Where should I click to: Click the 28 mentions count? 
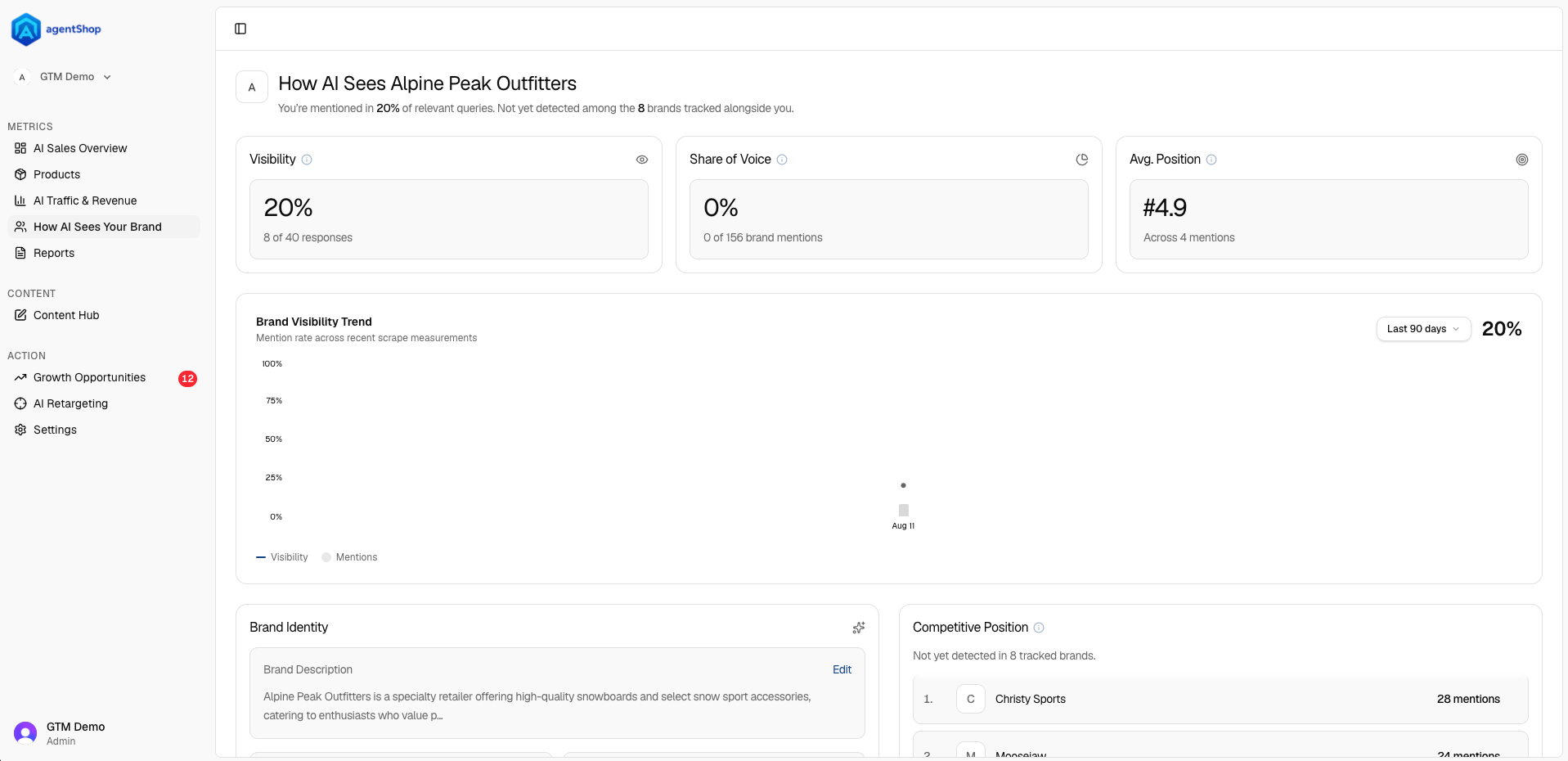point(1468,699)
